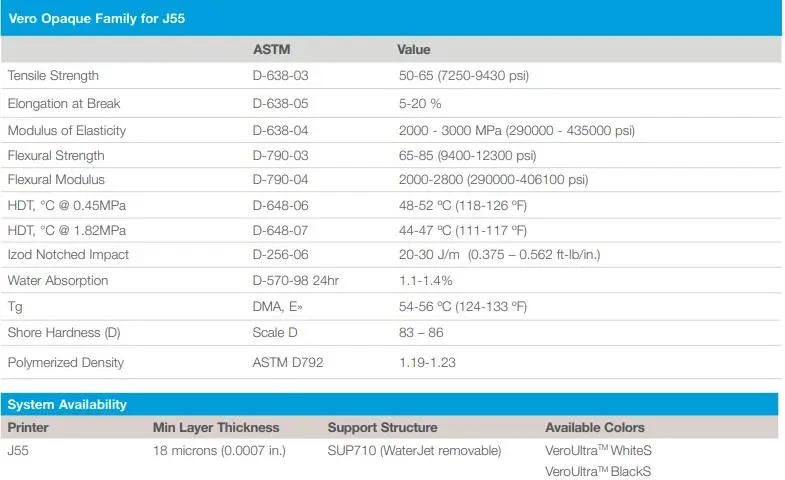The image size is (785, 480).
Task: Click the 'Izod Notched Impact' label
Action: [68, 255]
